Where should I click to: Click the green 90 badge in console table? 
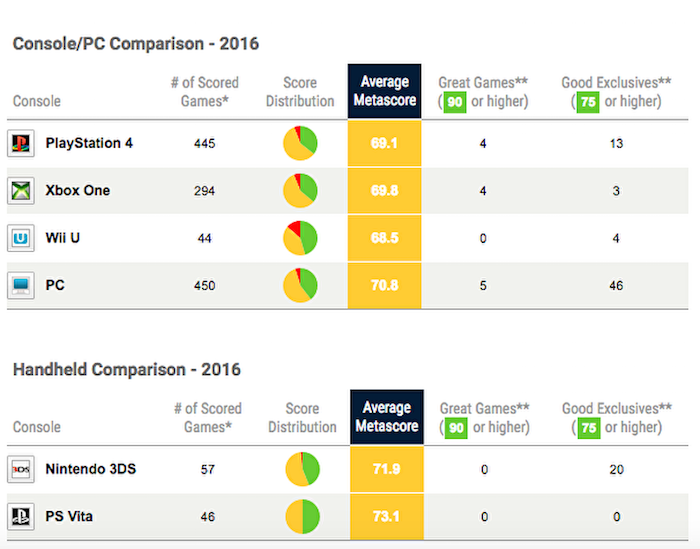pyautogui.click(x=455, y=101)
